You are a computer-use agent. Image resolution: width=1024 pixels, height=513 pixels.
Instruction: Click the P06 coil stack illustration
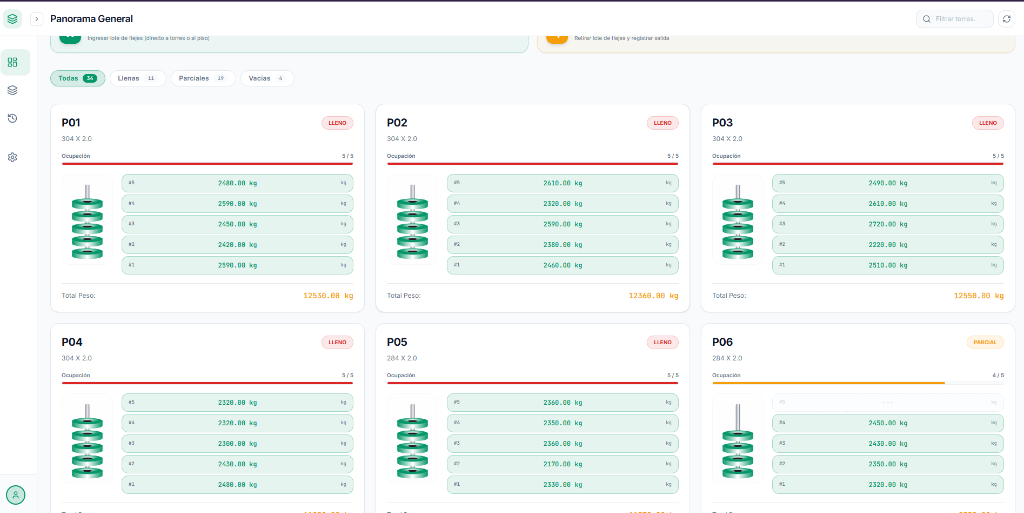pos(737,439)
